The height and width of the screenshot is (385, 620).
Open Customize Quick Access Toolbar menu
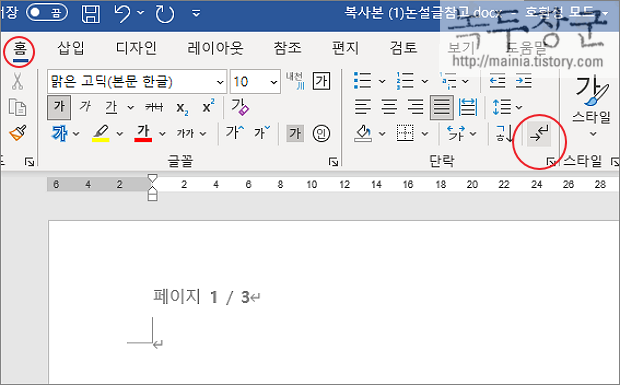click(196, 14)
